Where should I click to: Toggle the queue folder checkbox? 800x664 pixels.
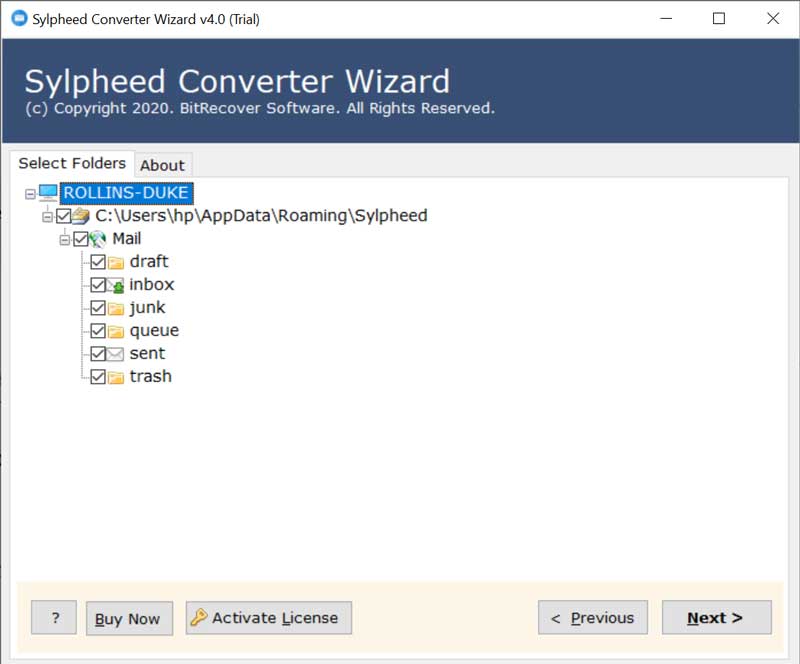tap(98, 331)
